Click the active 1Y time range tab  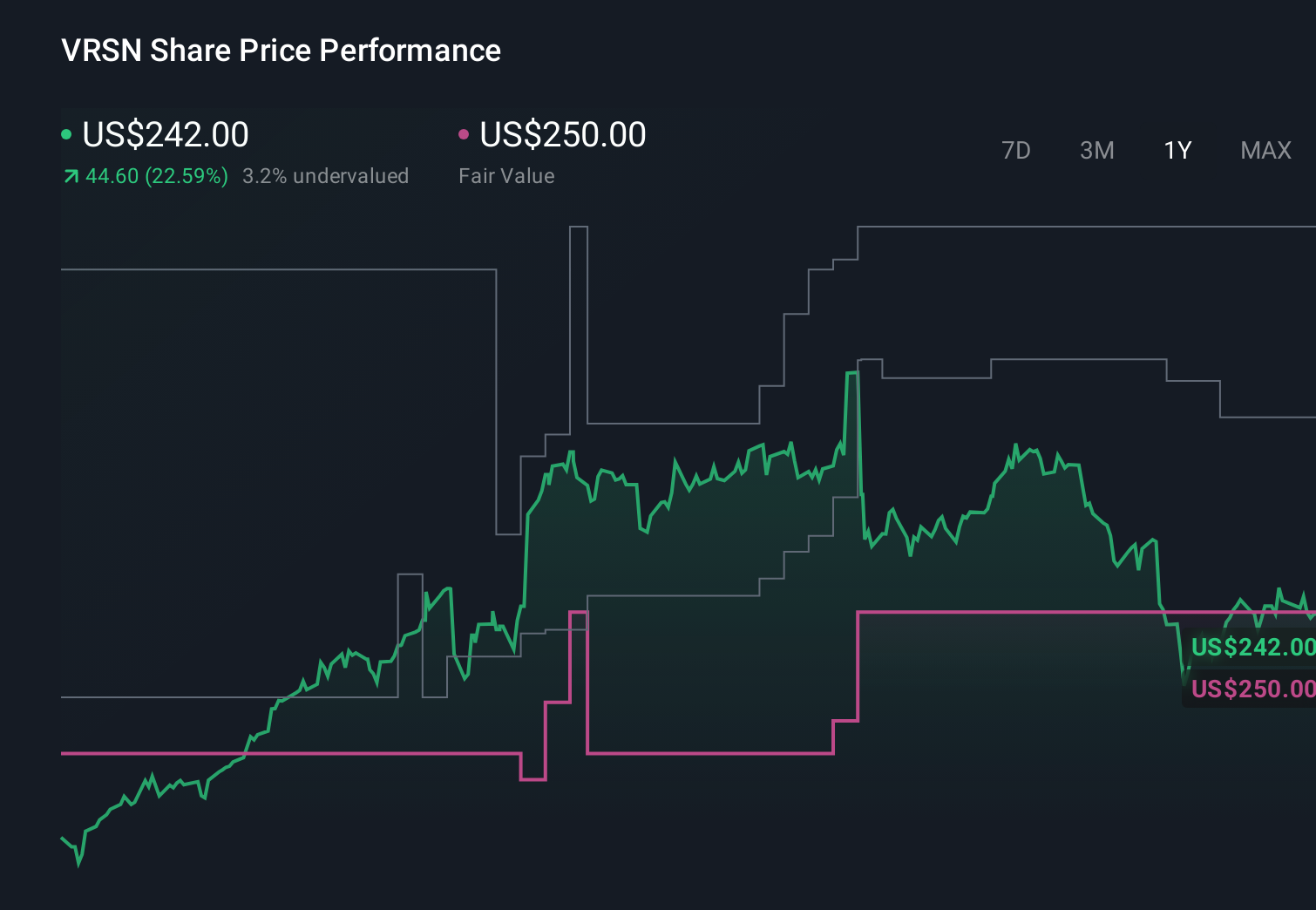pyautogui.click(x=1177, y=150)
